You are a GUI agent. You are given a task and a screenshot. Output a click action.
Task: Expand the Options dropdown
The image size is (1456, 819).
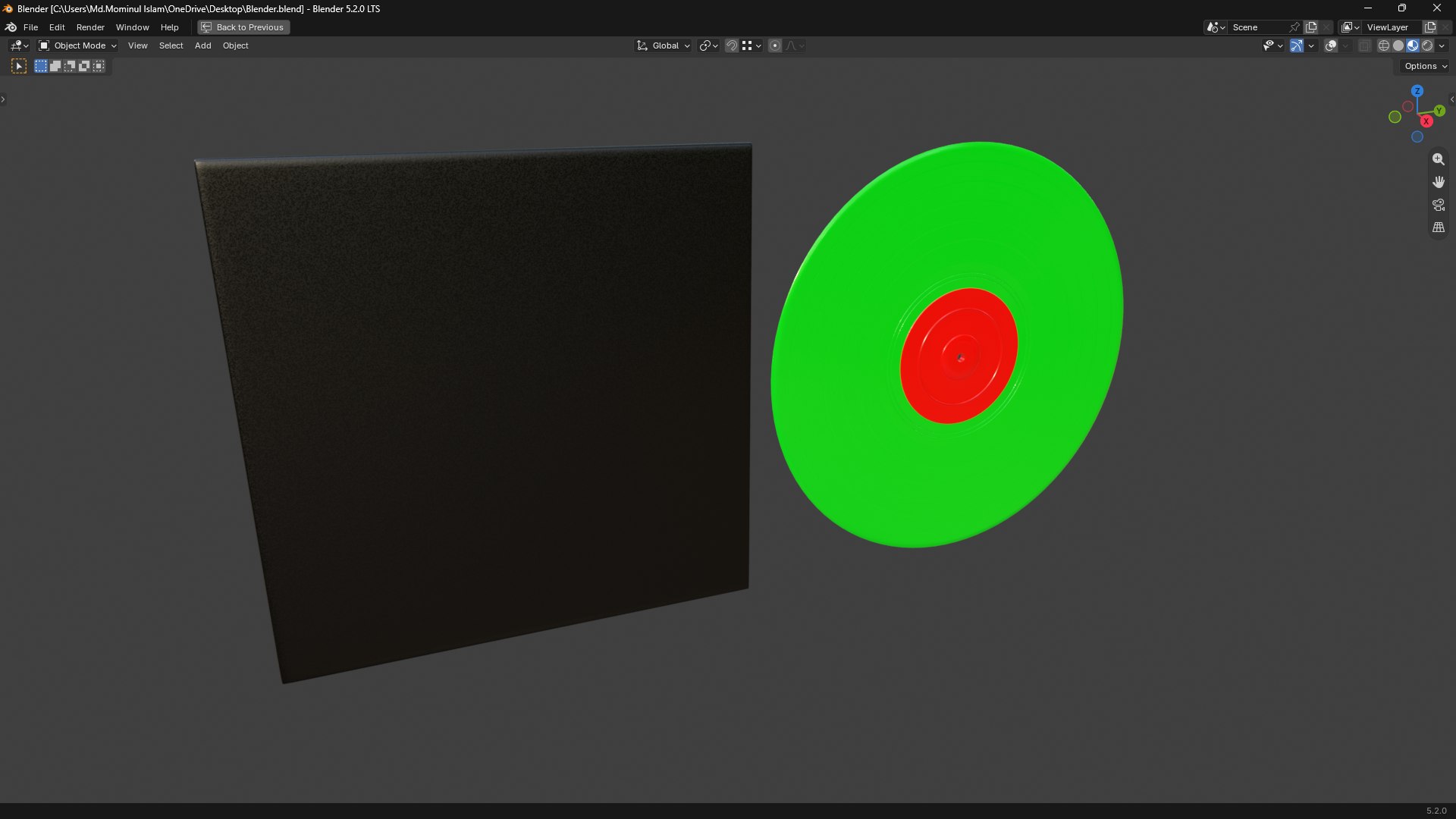pos(1426,67)
